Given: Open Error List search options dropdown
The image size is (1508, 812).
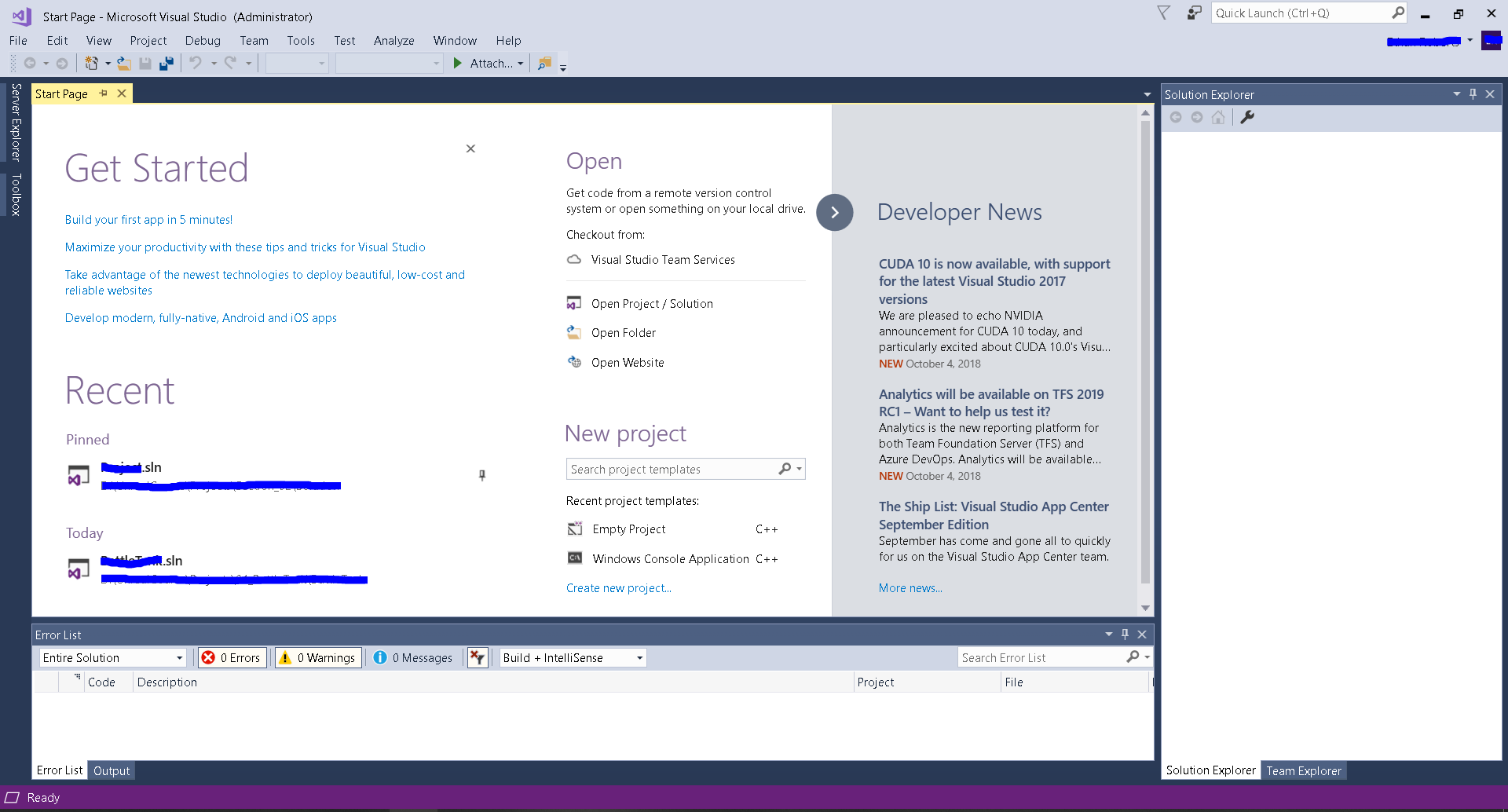Looking at the screenshot, I should (1147, 657).
